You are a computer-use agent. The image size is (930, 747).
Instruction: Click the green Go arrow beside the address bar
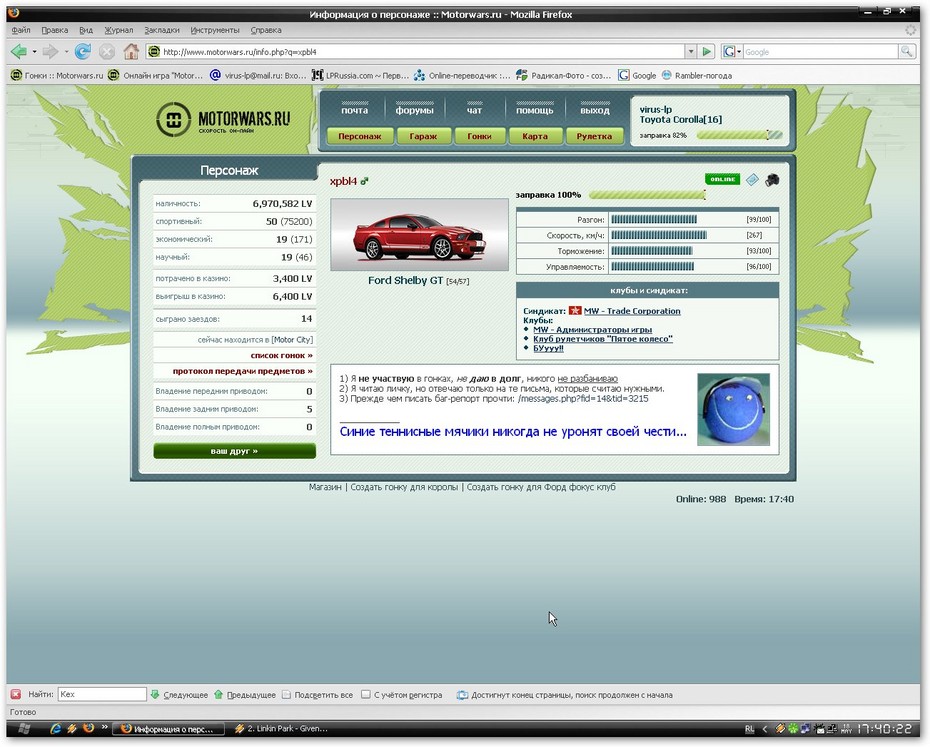tap(707, 51)
